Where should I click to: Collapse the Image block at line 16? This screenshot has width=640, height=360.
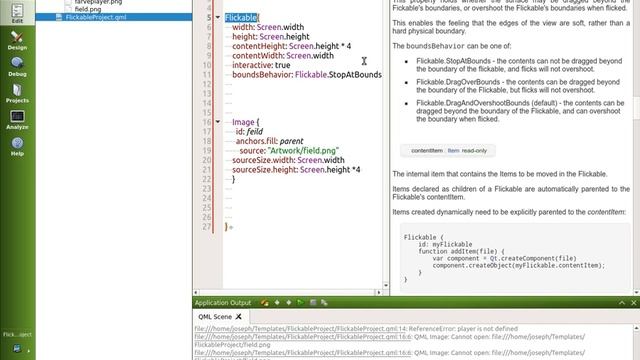(218, 122)
